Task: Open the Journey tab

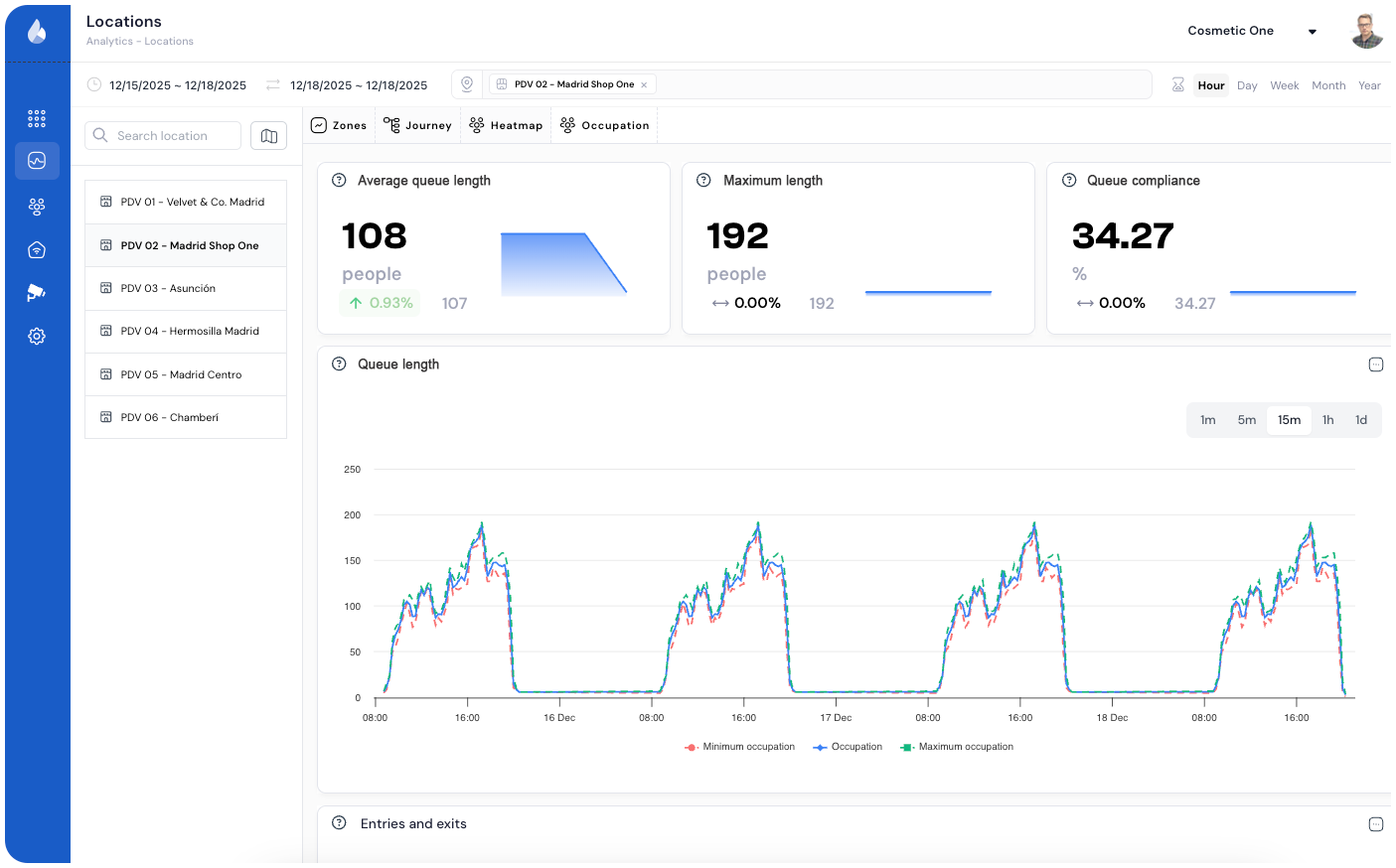Action: click(x=417, y=126)
